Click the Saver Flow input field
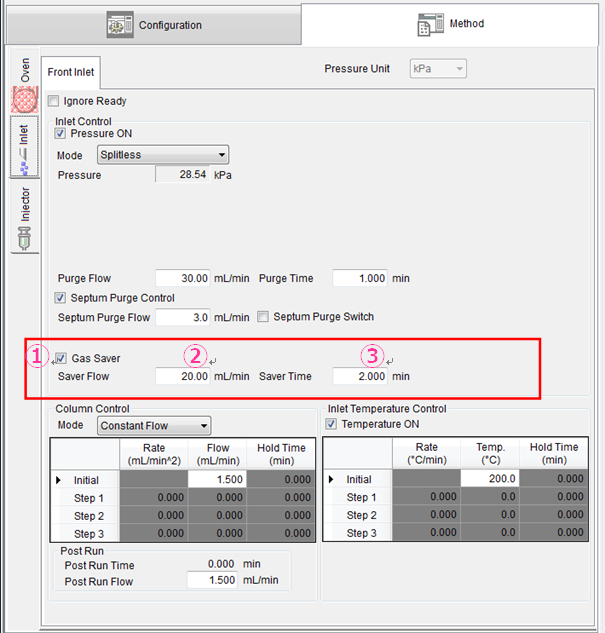 (183, 377)
